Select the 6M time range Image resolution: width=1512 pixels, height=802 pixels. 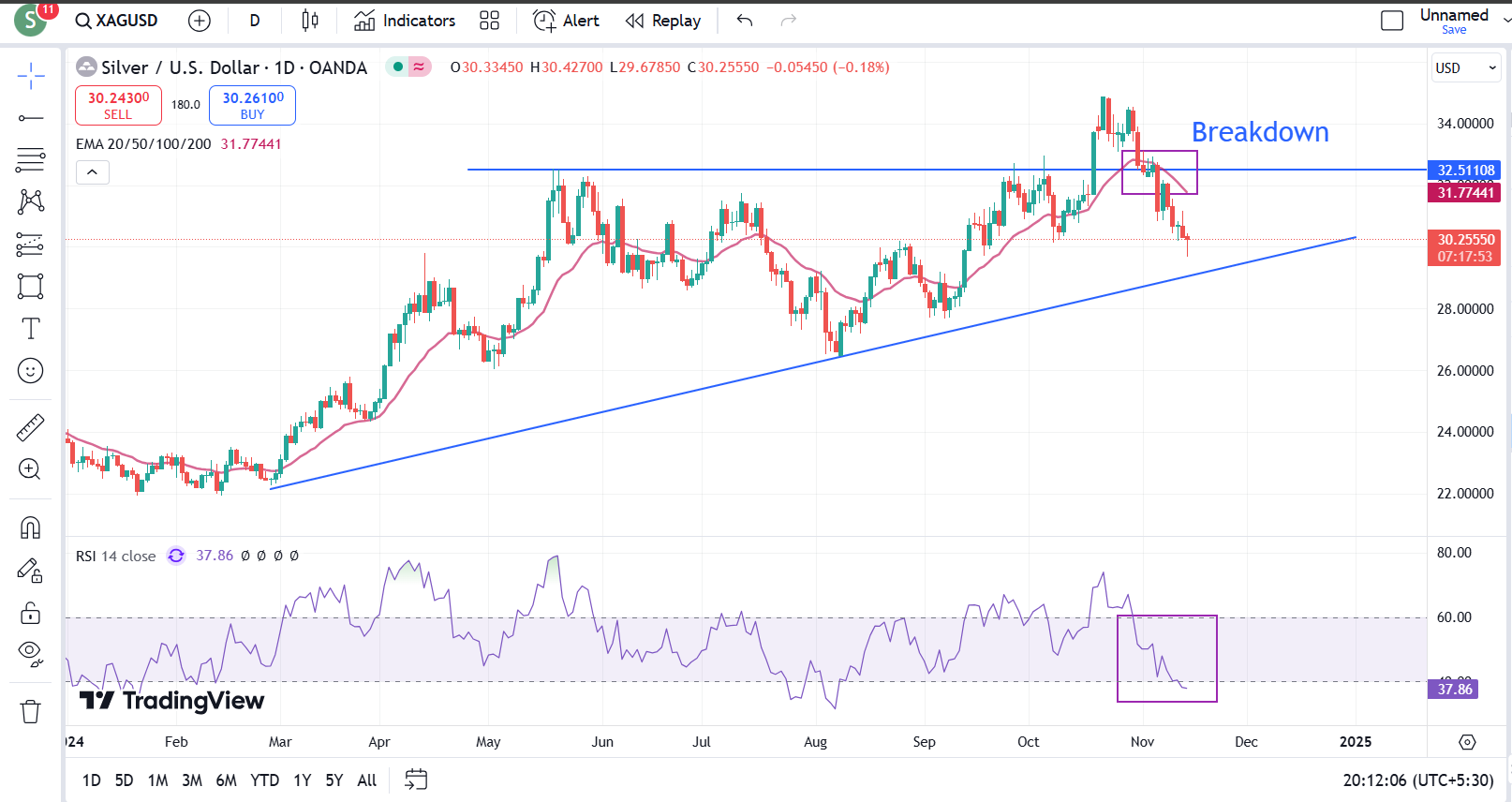coord(226,780)
